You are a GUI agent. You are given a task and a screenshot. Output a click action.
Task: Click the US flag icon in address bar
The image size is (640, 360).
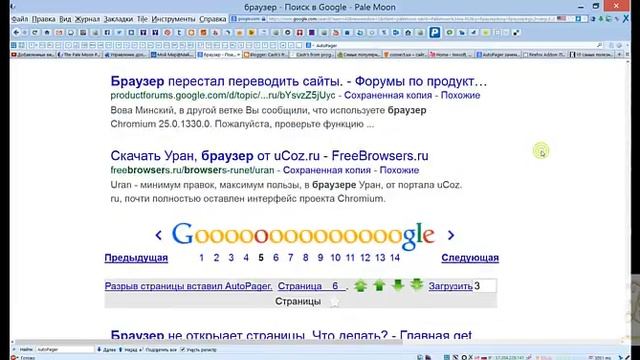561,19
